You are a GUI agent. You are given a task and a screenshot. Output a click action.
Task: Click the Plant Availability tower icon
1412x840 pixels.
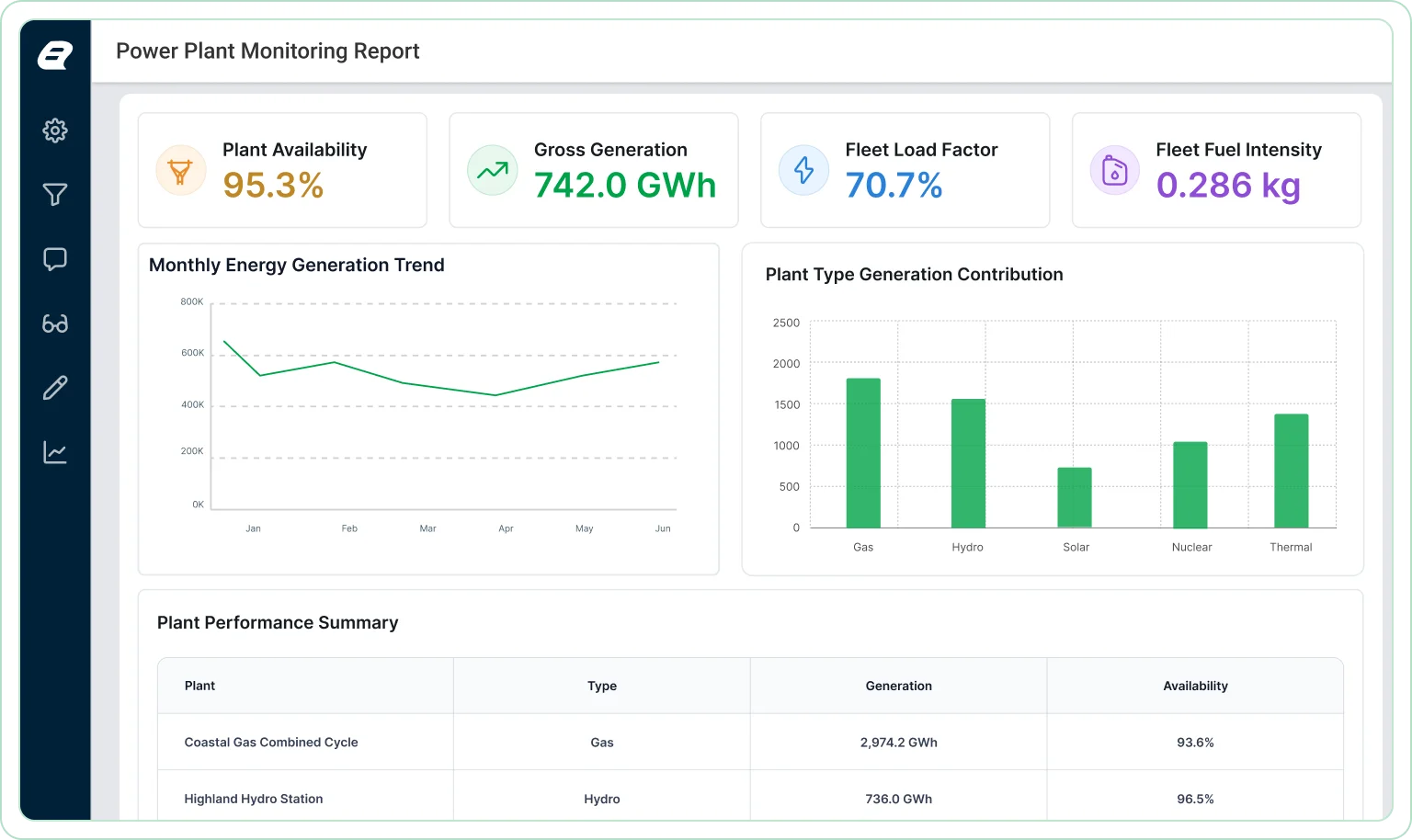(x=181, y=171)
